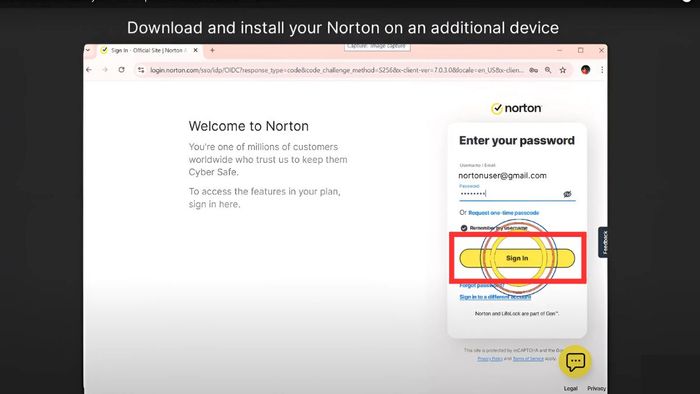700x394 pixels.
Task: Open the password manager key icon
Action: pyautogui.click(x=533, y=70)
